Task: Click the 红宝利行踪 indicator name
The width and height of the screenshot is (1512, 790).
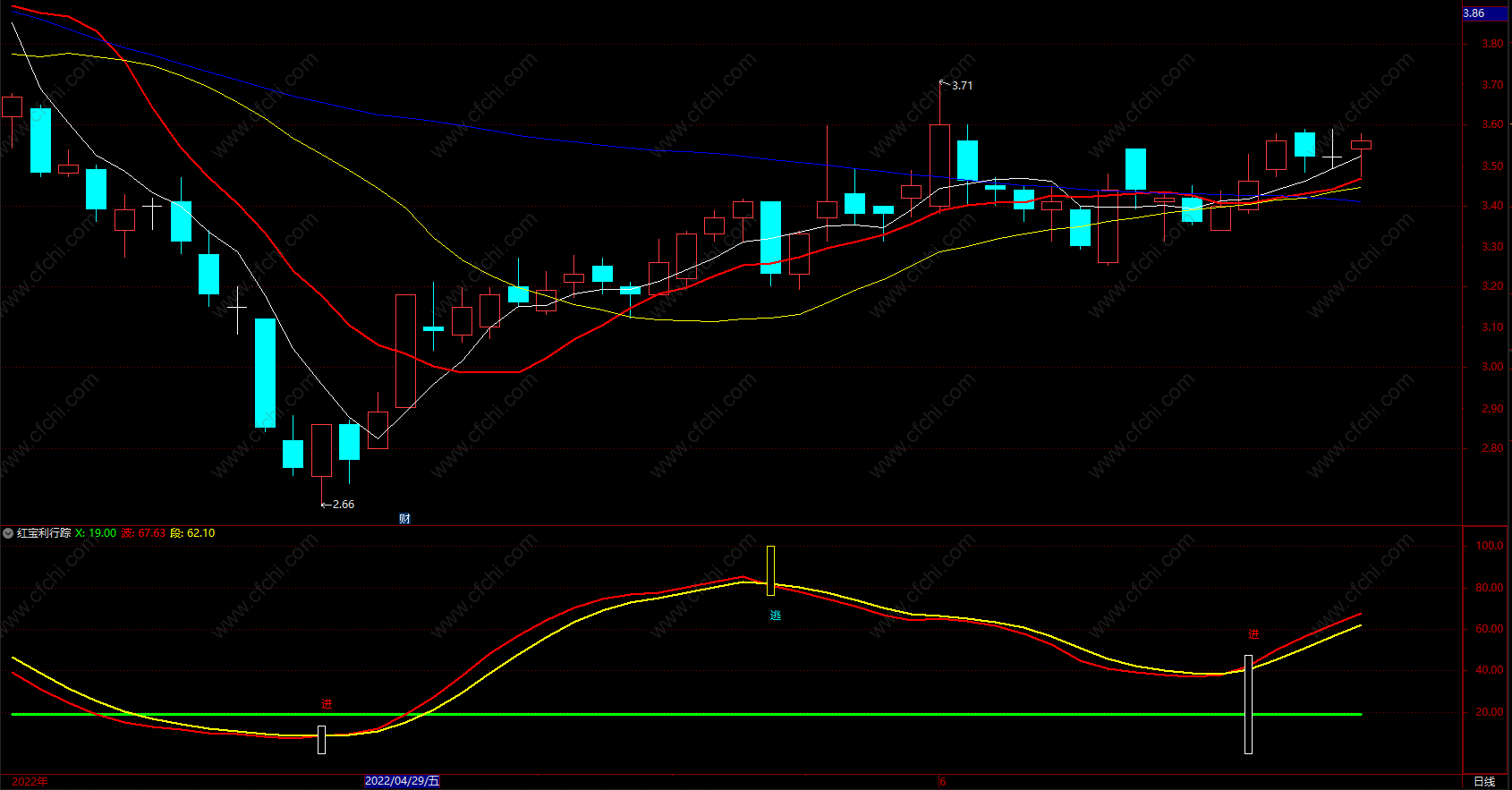Action: (44, 533)
